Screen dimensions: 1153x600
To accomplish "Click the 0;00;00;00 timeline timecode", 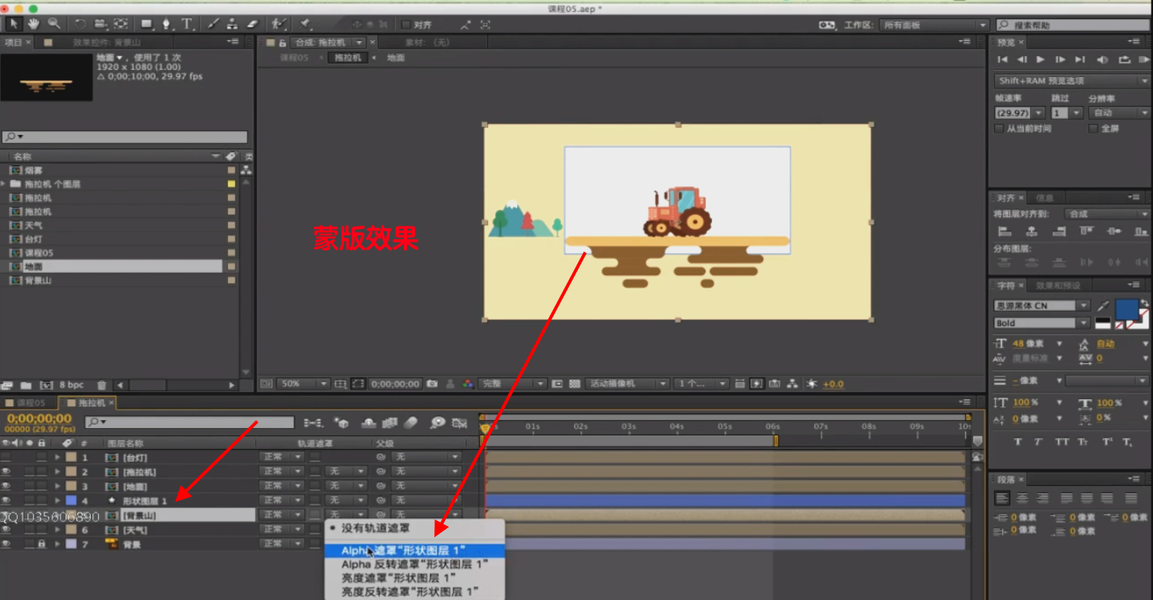I will coord(40,418).
